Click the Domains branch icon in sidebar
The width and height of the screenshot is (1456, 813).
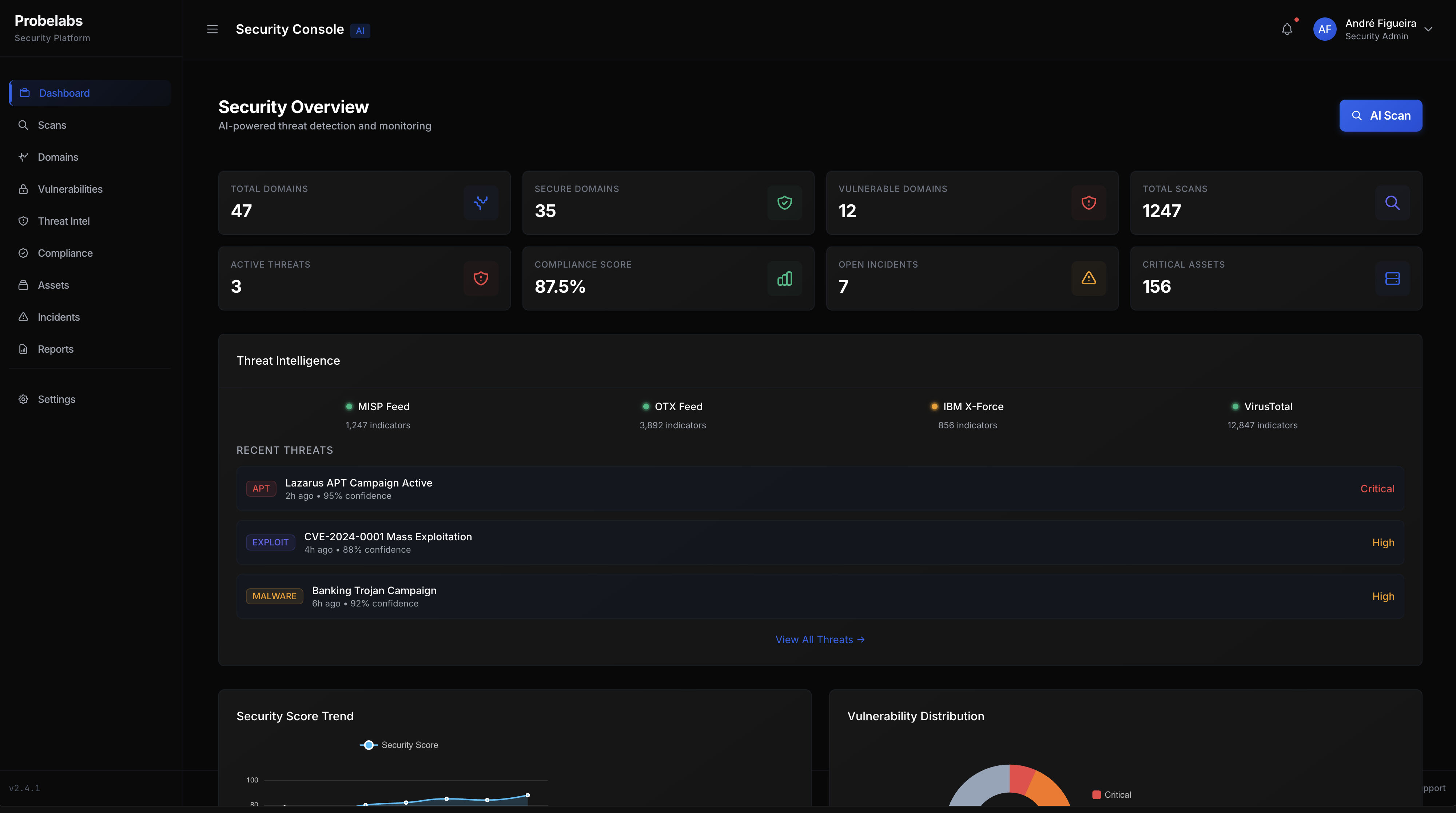point(23,157)
